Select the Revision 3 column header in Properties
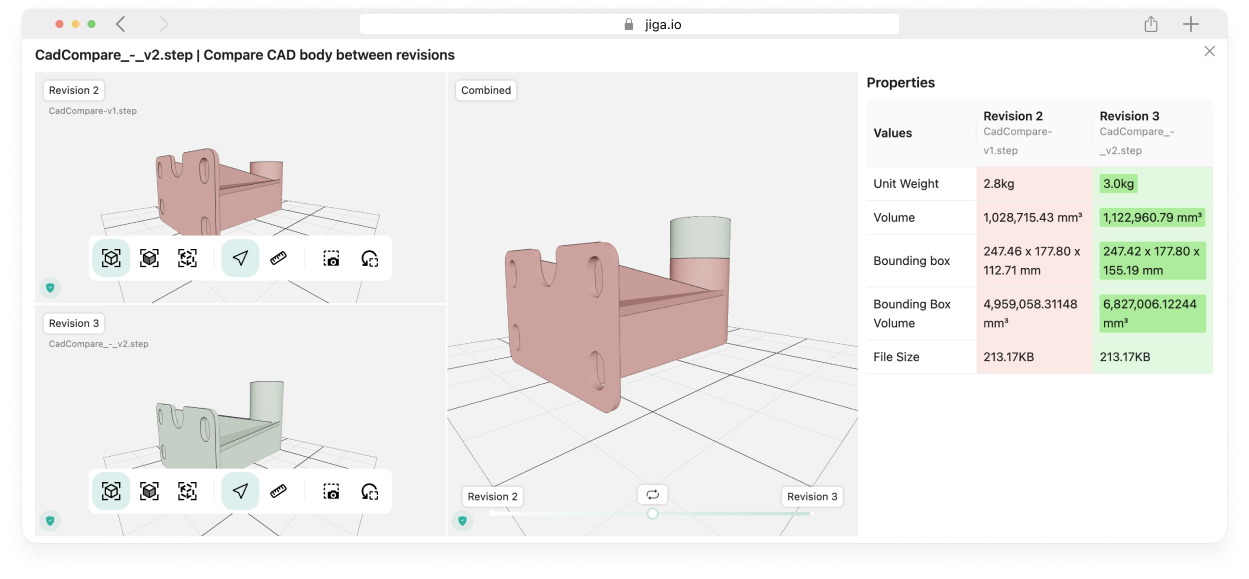 click(x=1129, y=116)
